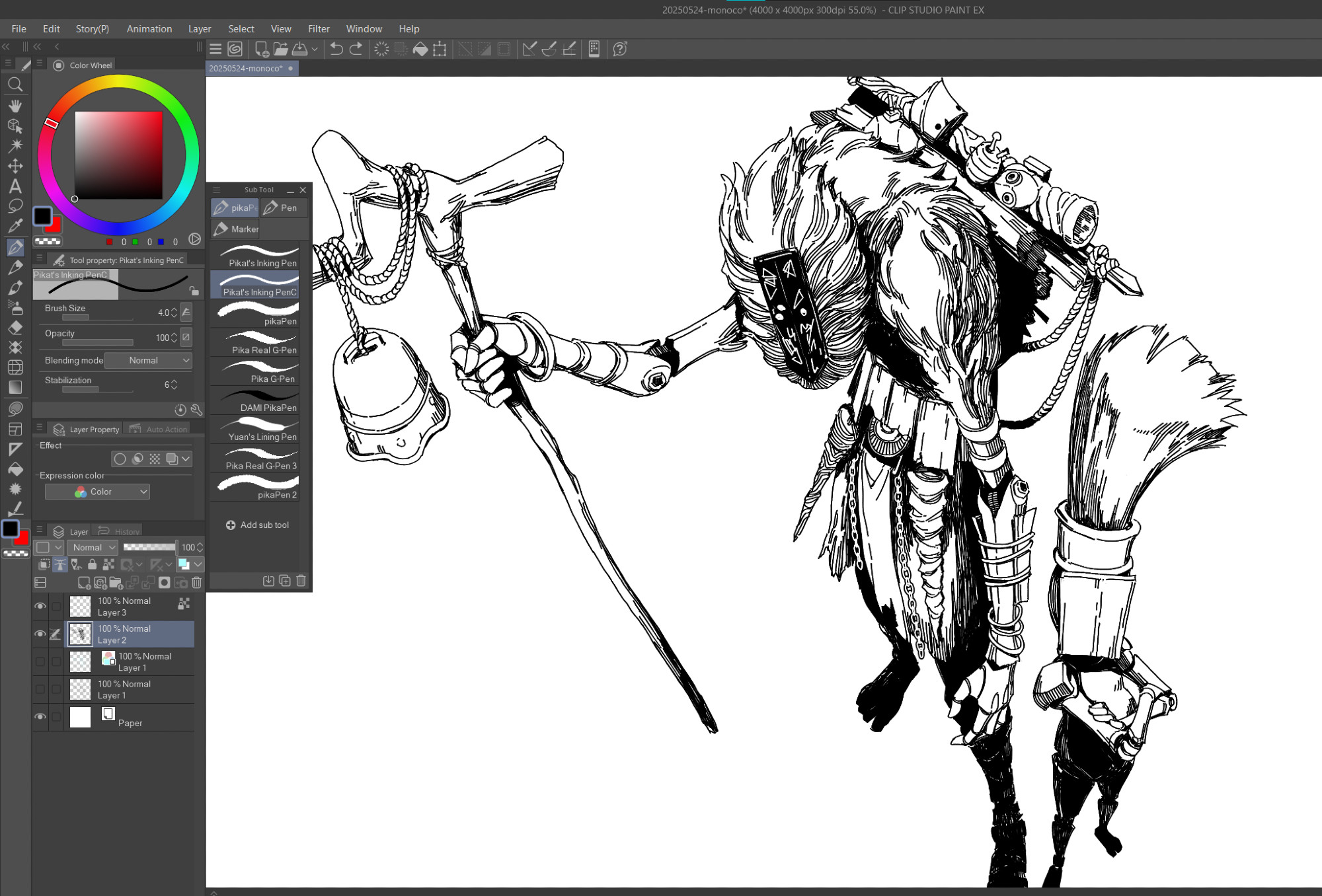Select the Eyedropper tool
This screenshot has height=896, width=1322.
[15, 226]
